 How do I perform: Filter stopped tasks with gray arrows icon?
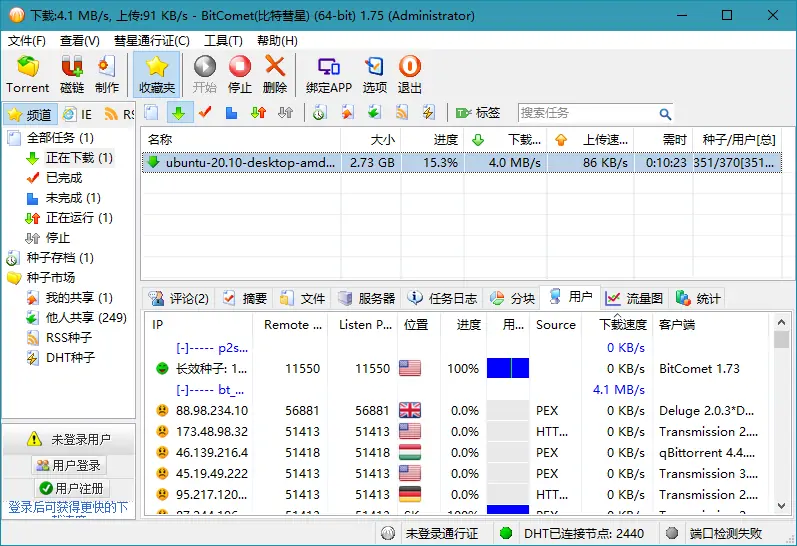[x=285, y=112]
